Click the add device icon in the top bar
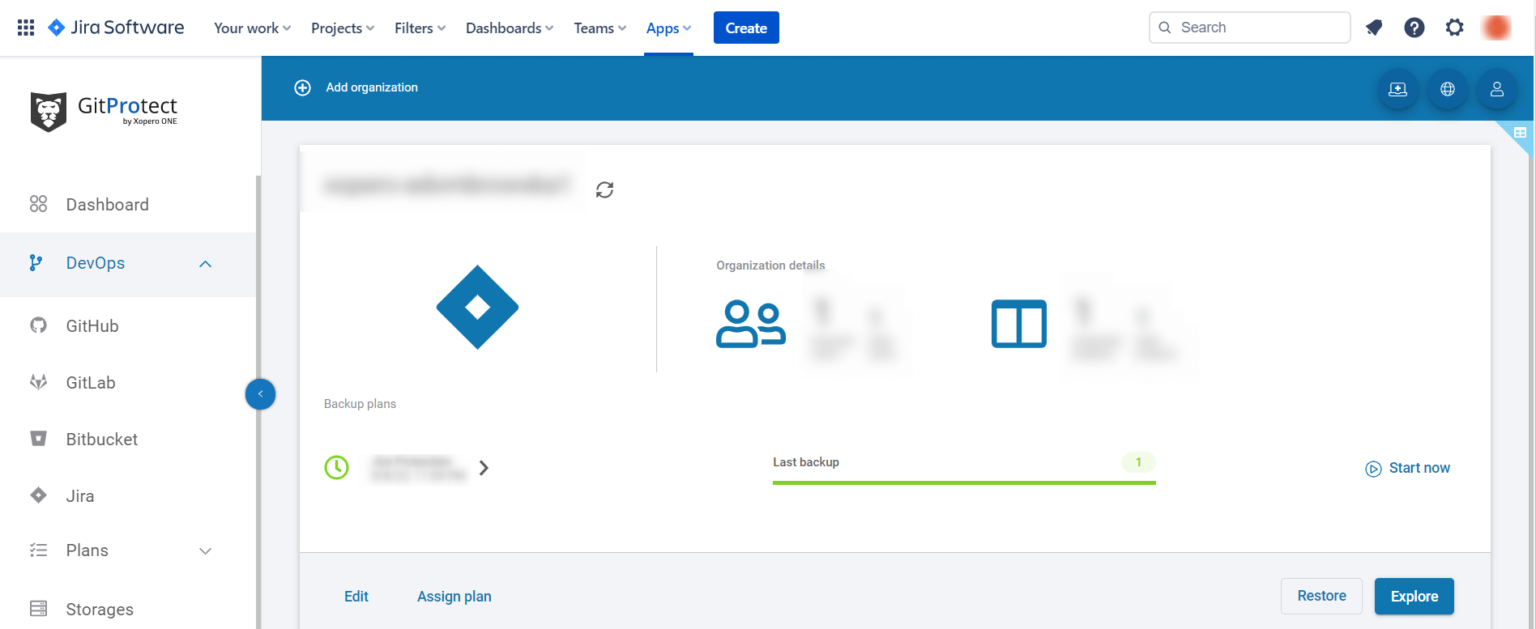Screen dimensions: 1536x629 click(x=1397, y=89)
